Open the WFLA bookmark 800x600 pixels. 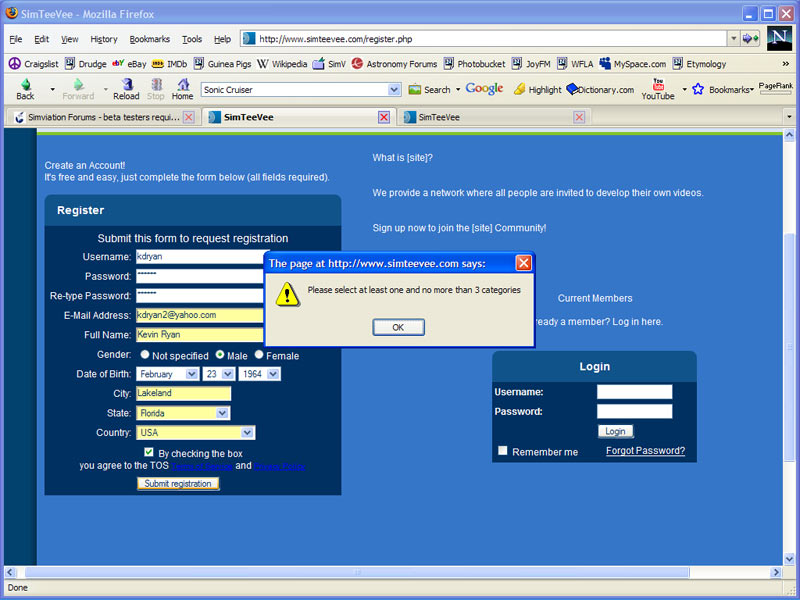point(575,64)
